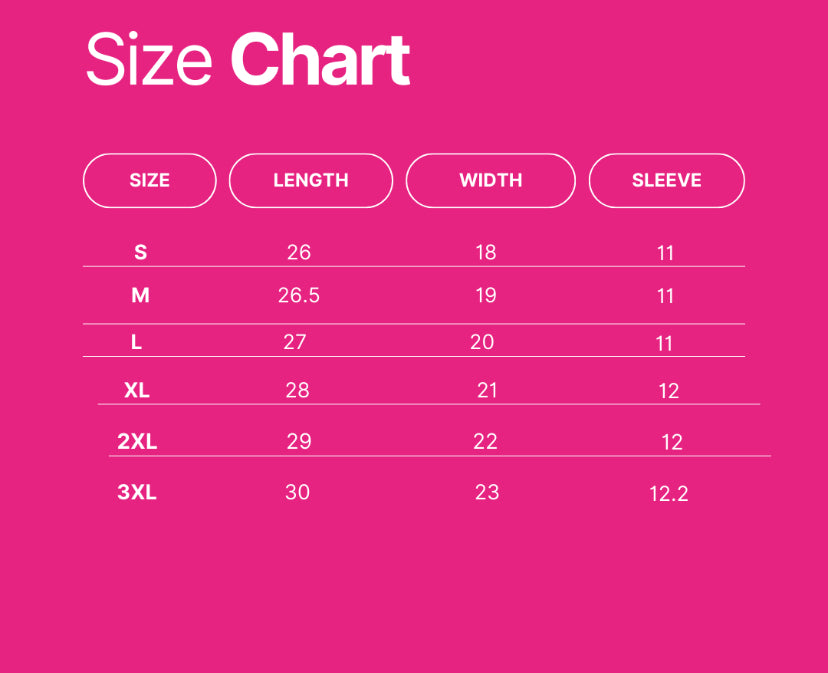The height and width of the screenshot is (673, 828).
Task: Click the 12.2 sleeve value for 3XL
Action: 668,494
